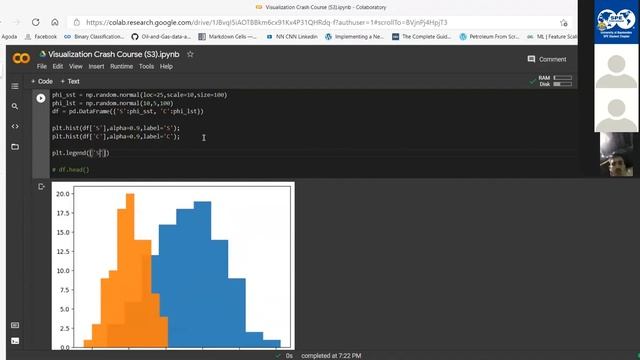640x360 pixels.
Task: Click the phi_sst np.random.normal code line
Action: (x=140, y=95)
